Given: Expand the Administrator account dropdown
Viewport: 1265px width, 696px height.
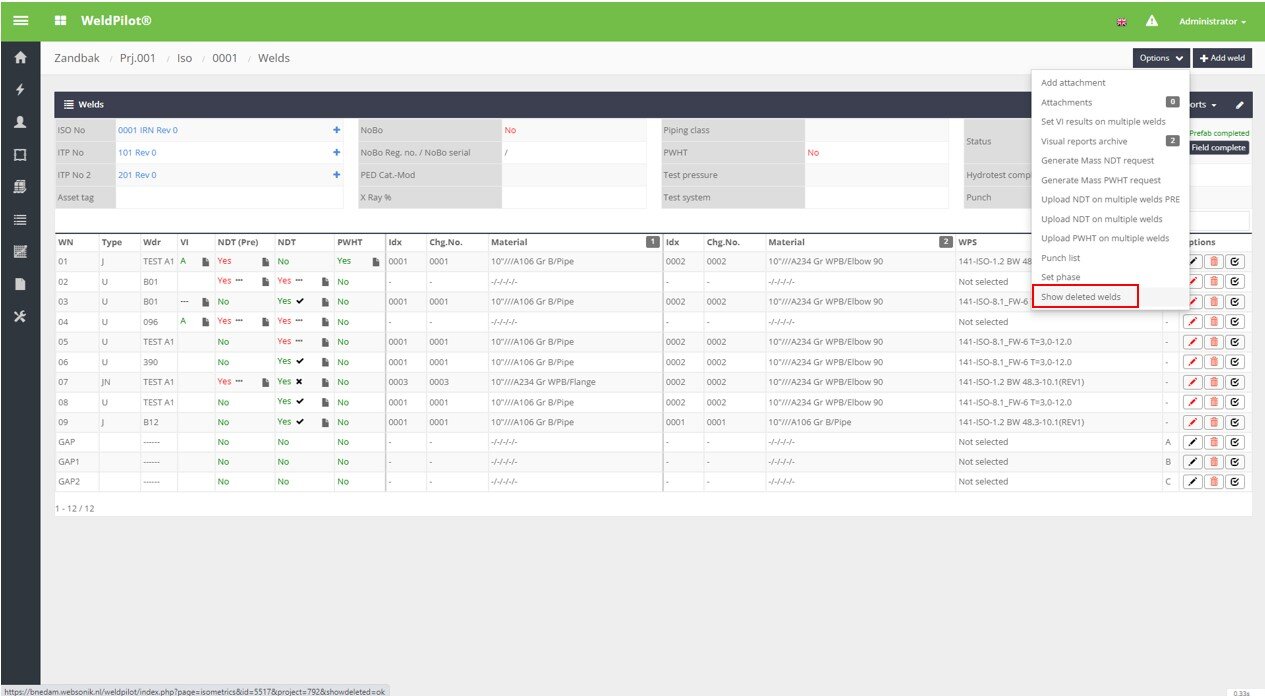Looking at the screenshot, I should (1212, 21).
